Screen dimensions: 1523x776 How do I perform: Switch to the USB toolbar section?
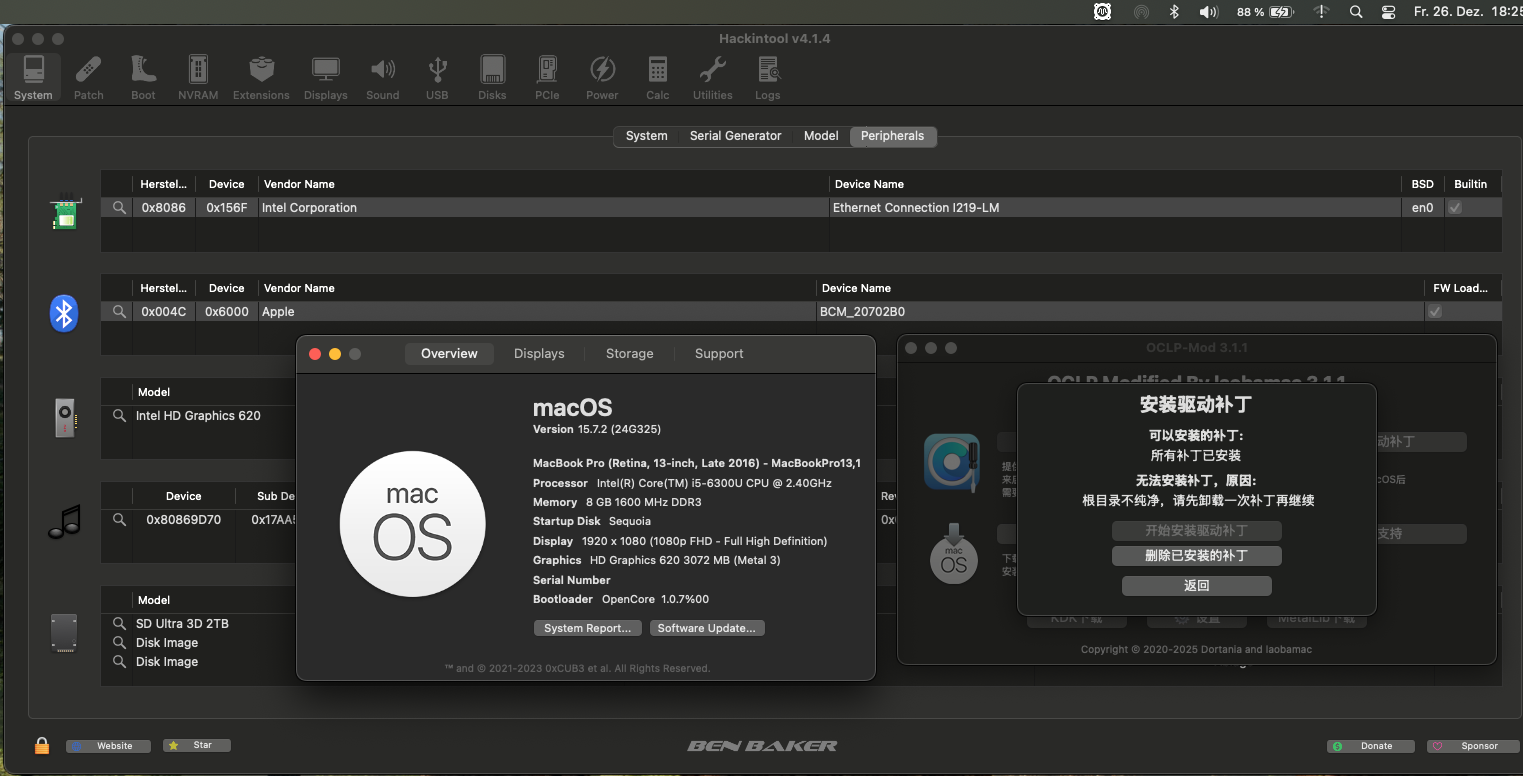point(437,77)
